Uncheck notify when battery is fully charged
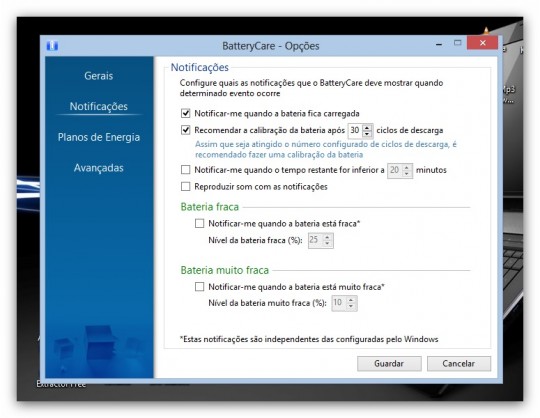Screen dimensions: 540x418 (186, 113)
